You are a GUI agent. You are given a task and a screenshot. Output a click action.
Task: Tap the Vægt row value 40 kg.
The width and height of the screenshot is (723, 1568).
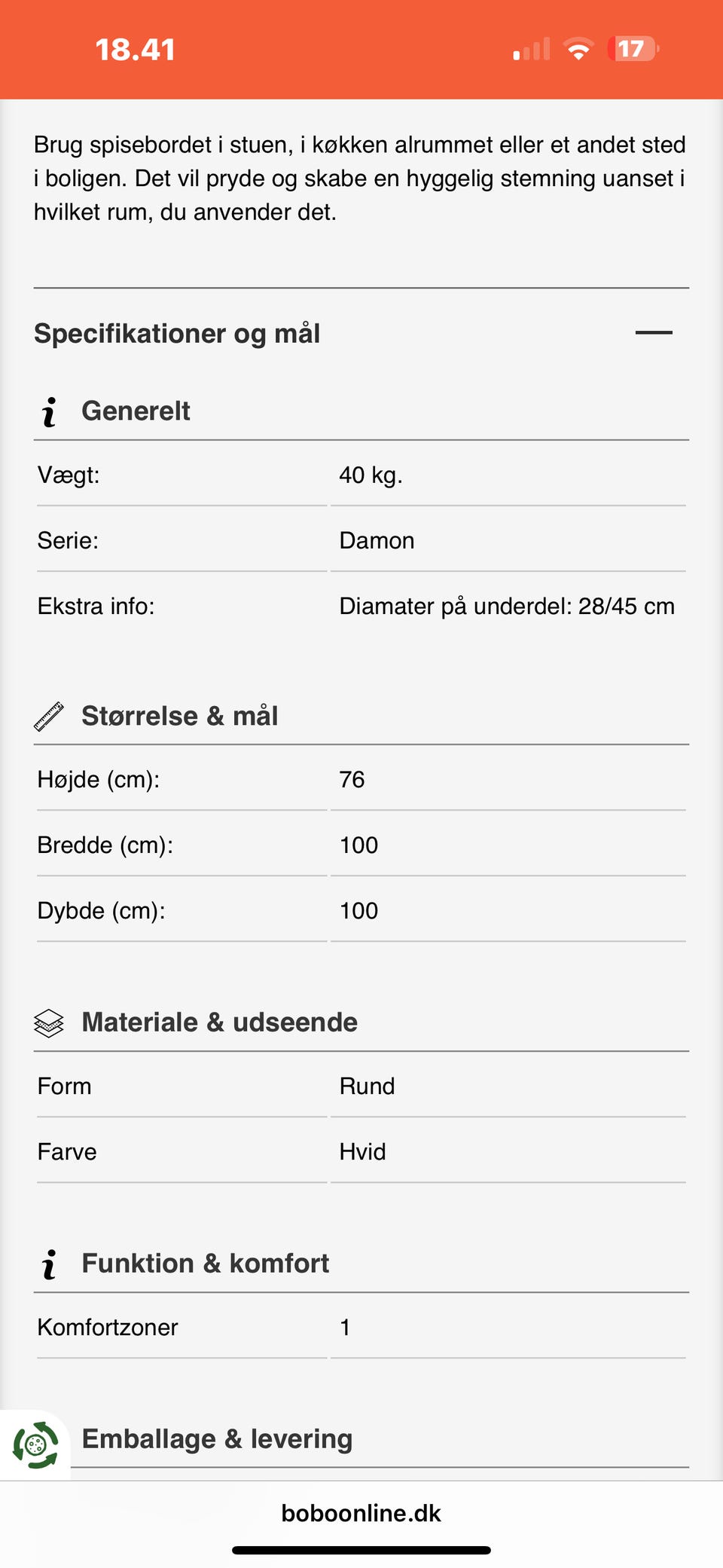371,475
